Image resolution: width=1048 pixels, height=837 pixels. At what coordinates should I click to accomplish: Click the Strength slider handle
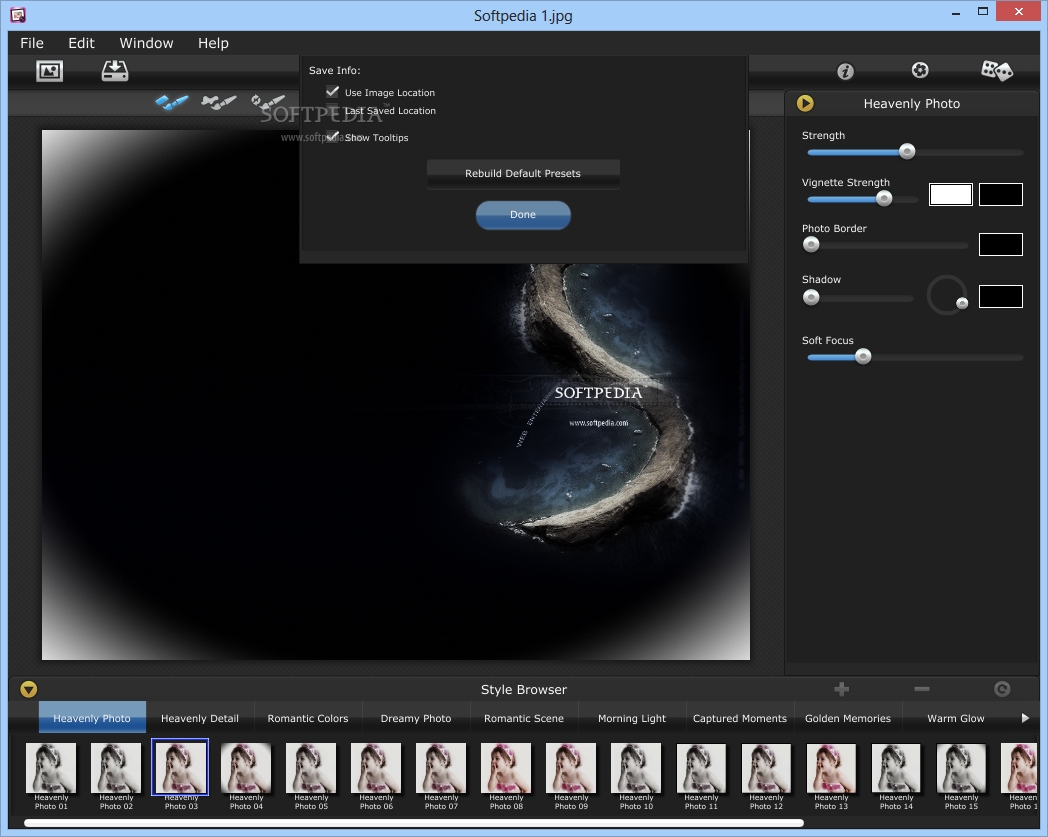coord(907,152)
